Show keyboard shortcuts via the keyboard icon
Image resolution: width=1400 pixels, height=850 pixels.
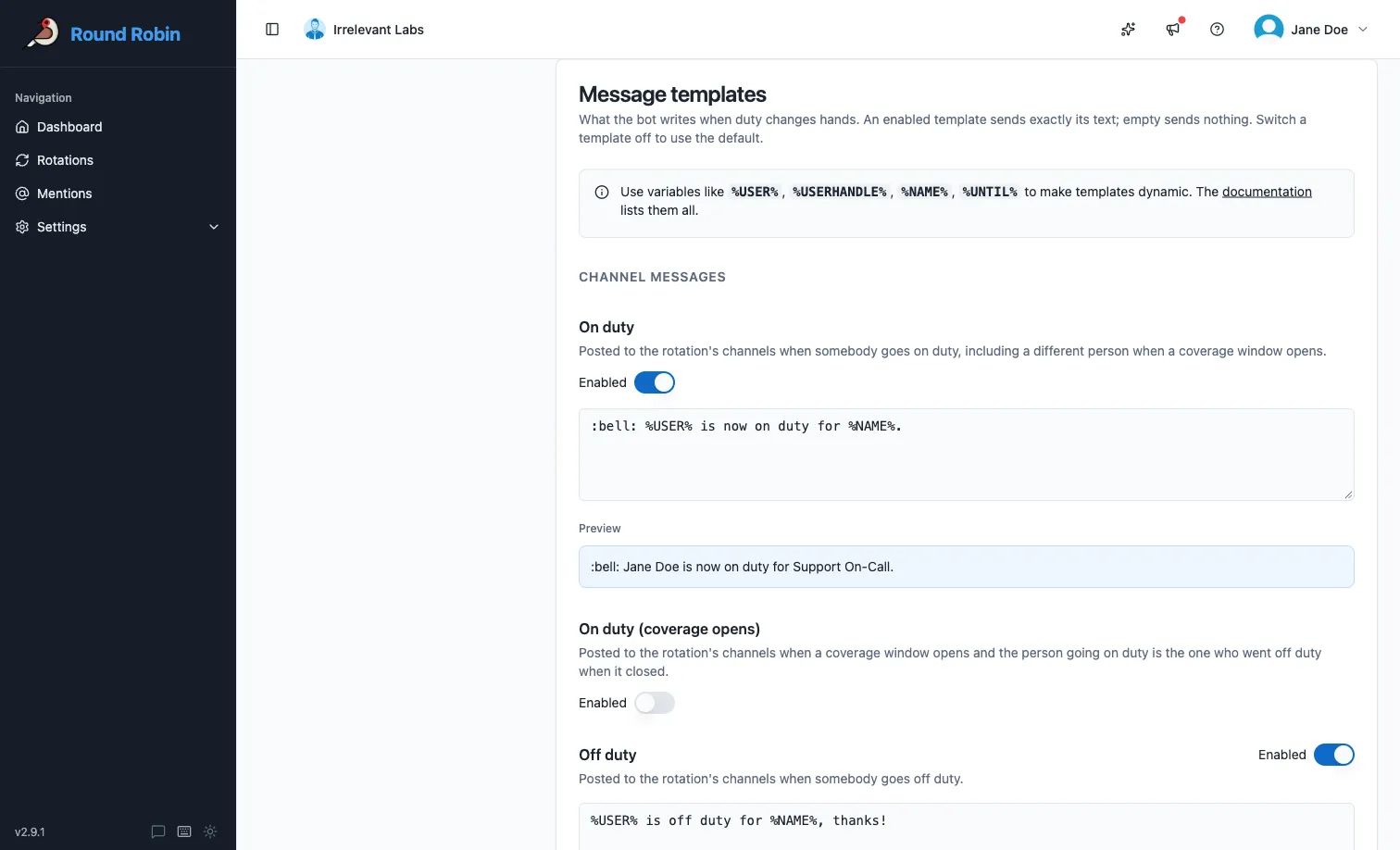point(184,831)
